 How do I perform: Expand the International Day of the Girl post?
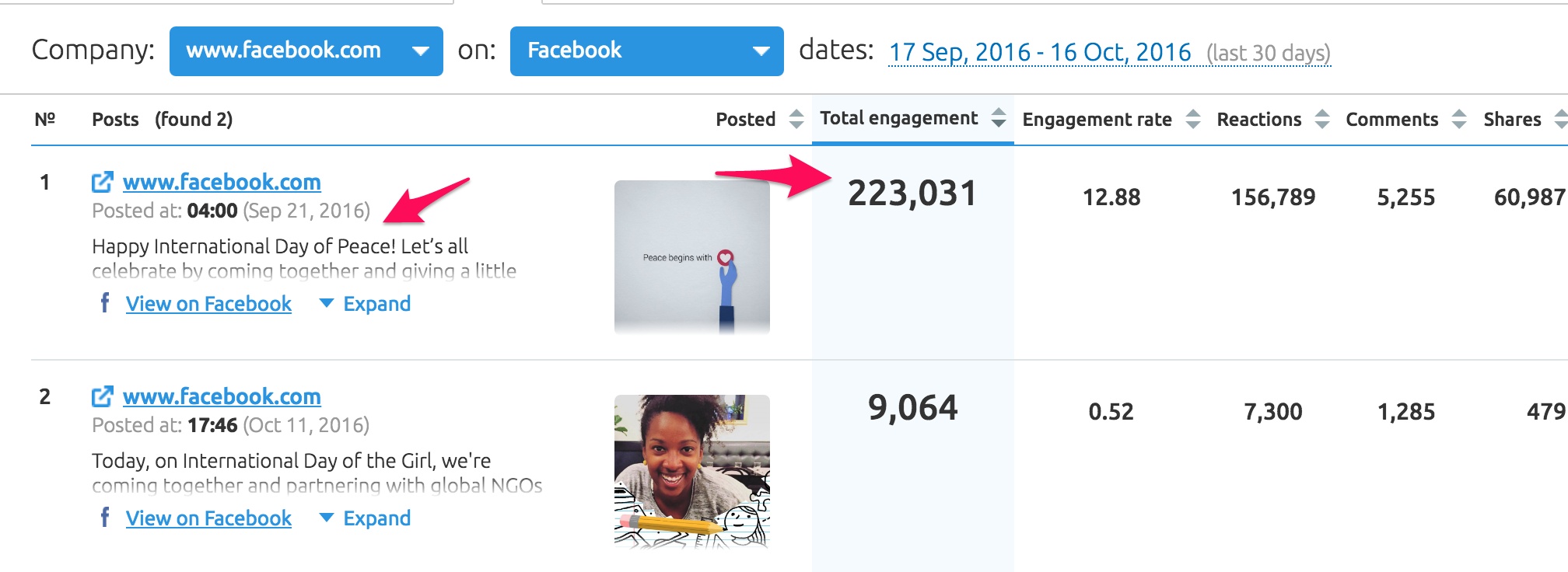(x=366, y=518)
